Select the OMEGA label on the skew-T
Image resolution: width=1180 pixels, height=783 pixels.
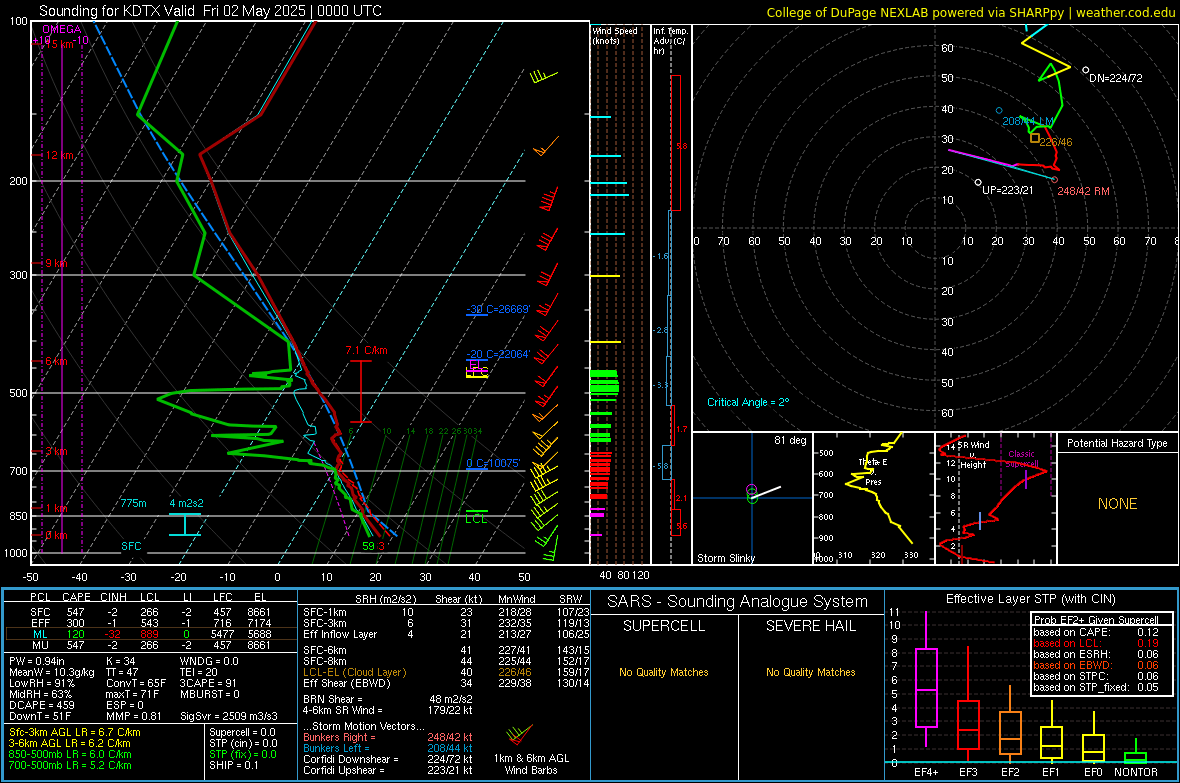[x=62, y=29]
